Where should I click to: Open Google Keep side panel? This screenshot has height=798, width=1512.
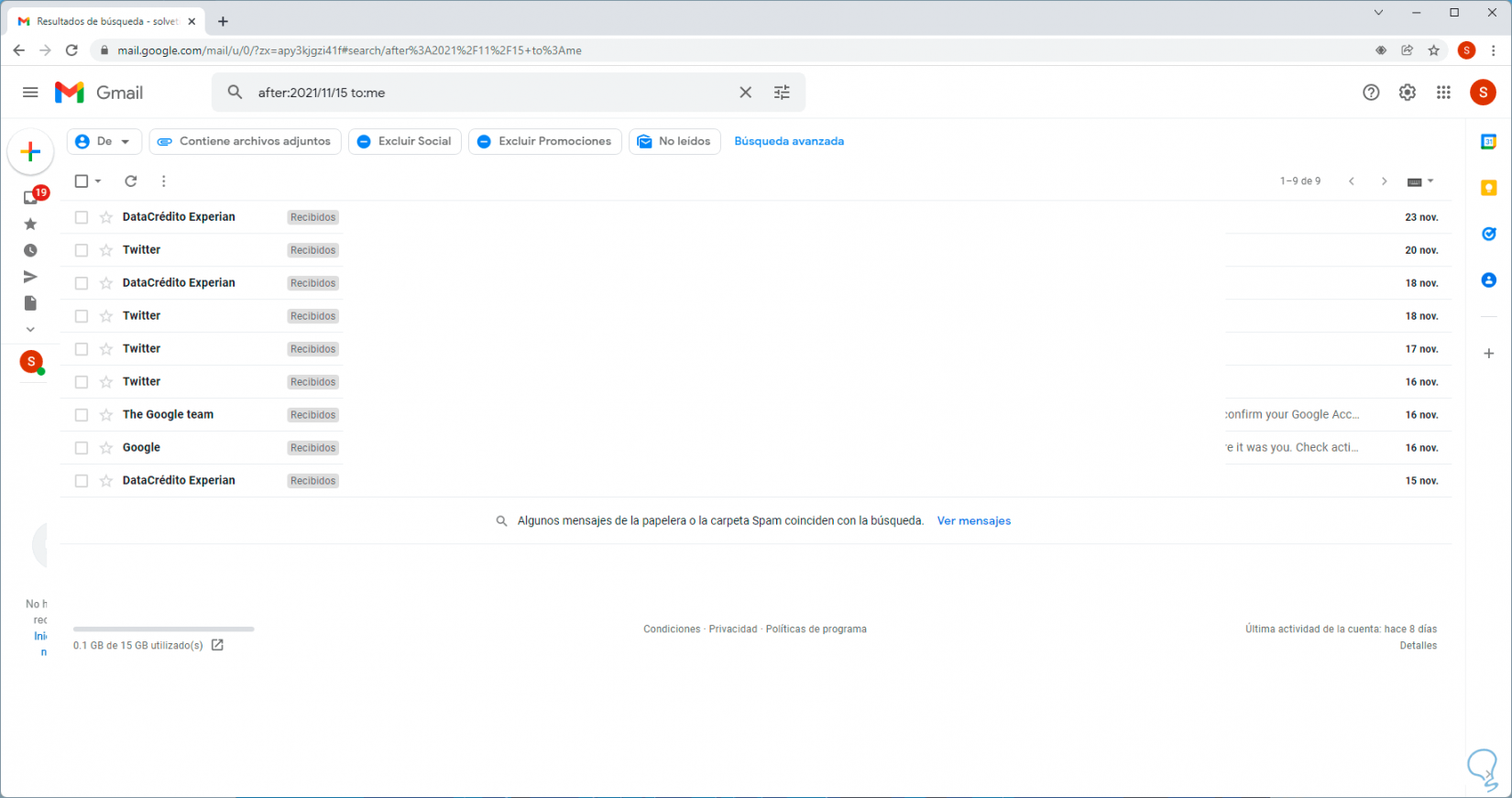click(1489, 188)
